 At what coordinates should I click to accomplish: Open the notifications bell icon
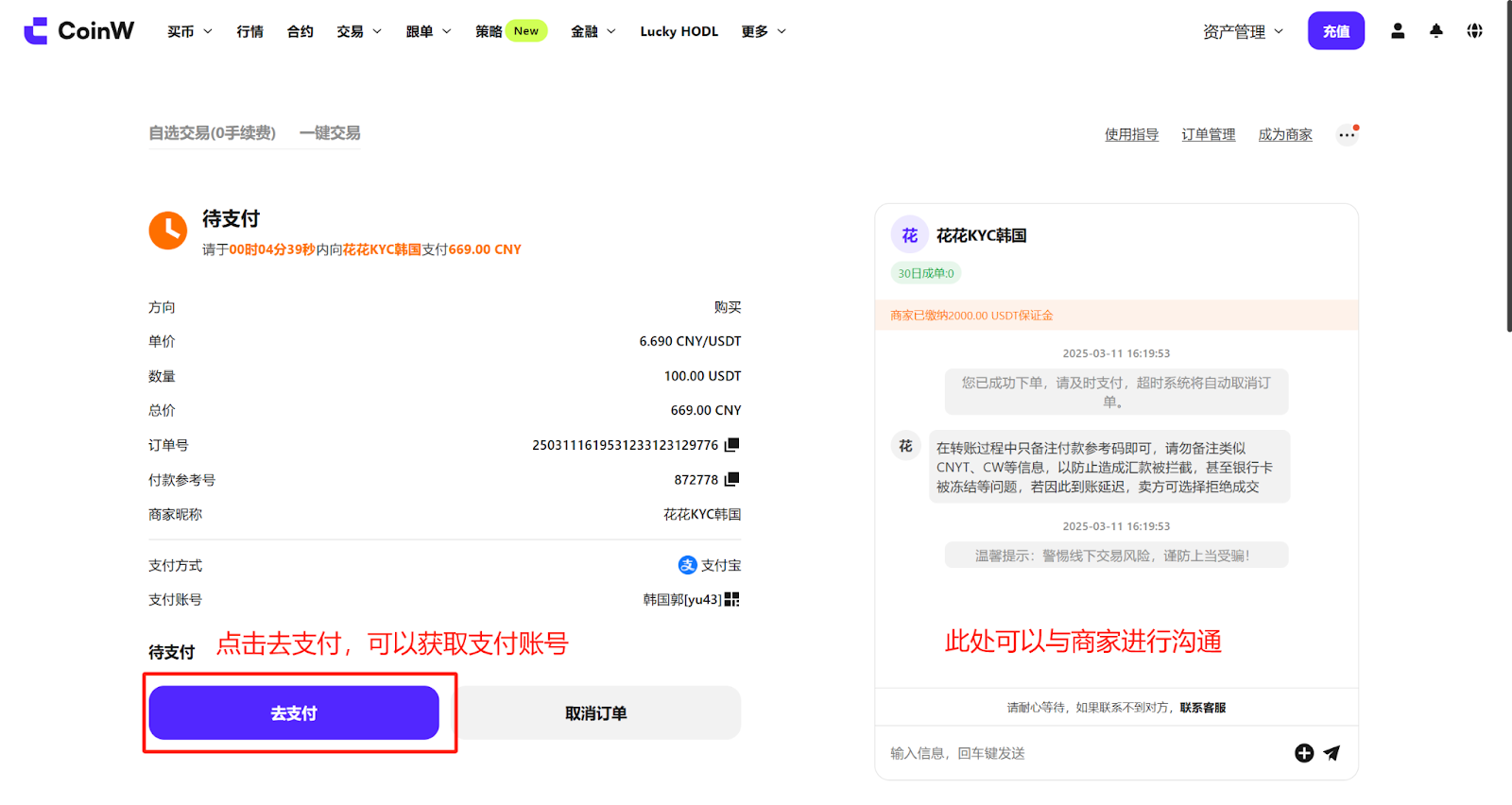[1436, 31]
